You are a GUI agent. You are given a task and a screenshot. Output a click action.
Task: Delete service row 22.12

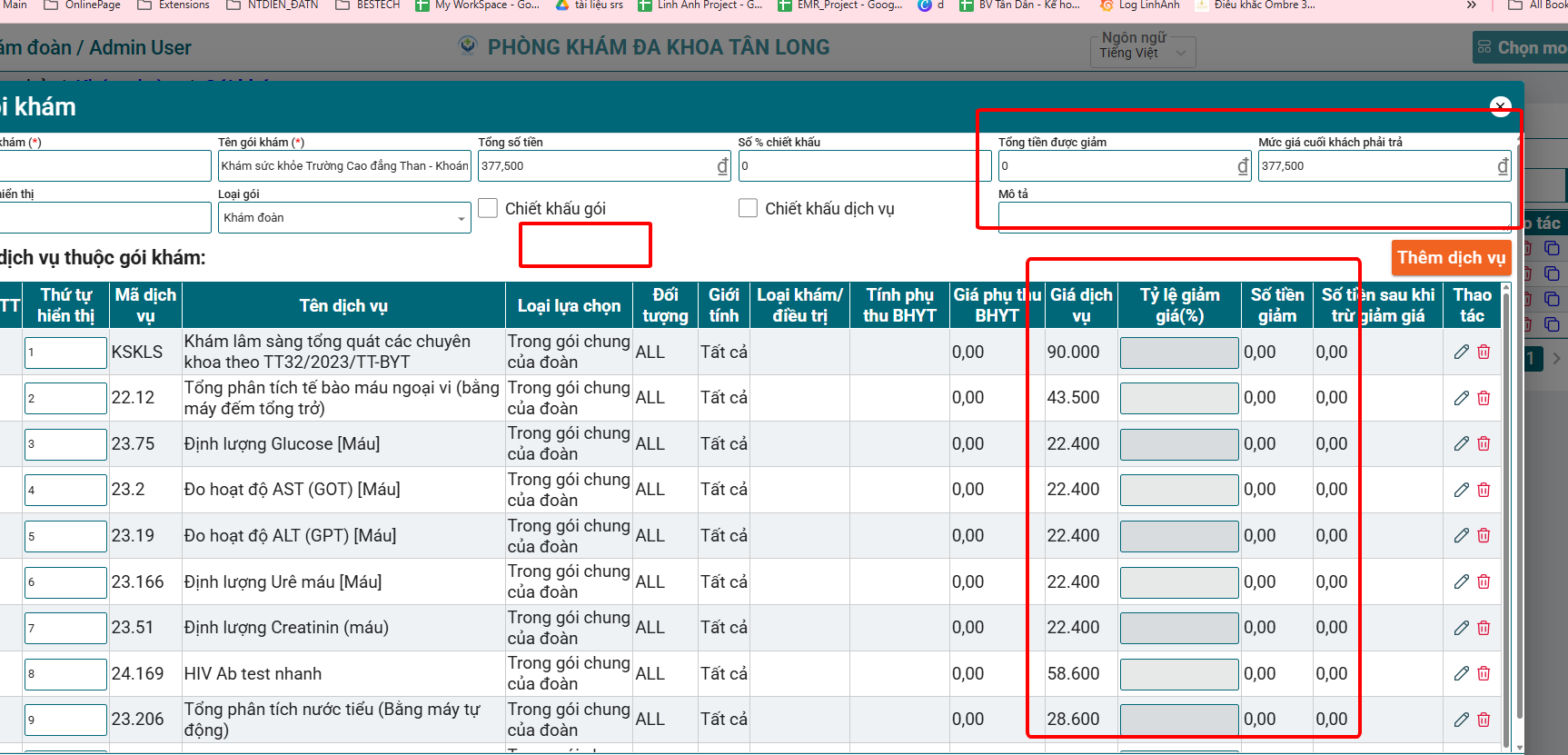coord(1484,398)
